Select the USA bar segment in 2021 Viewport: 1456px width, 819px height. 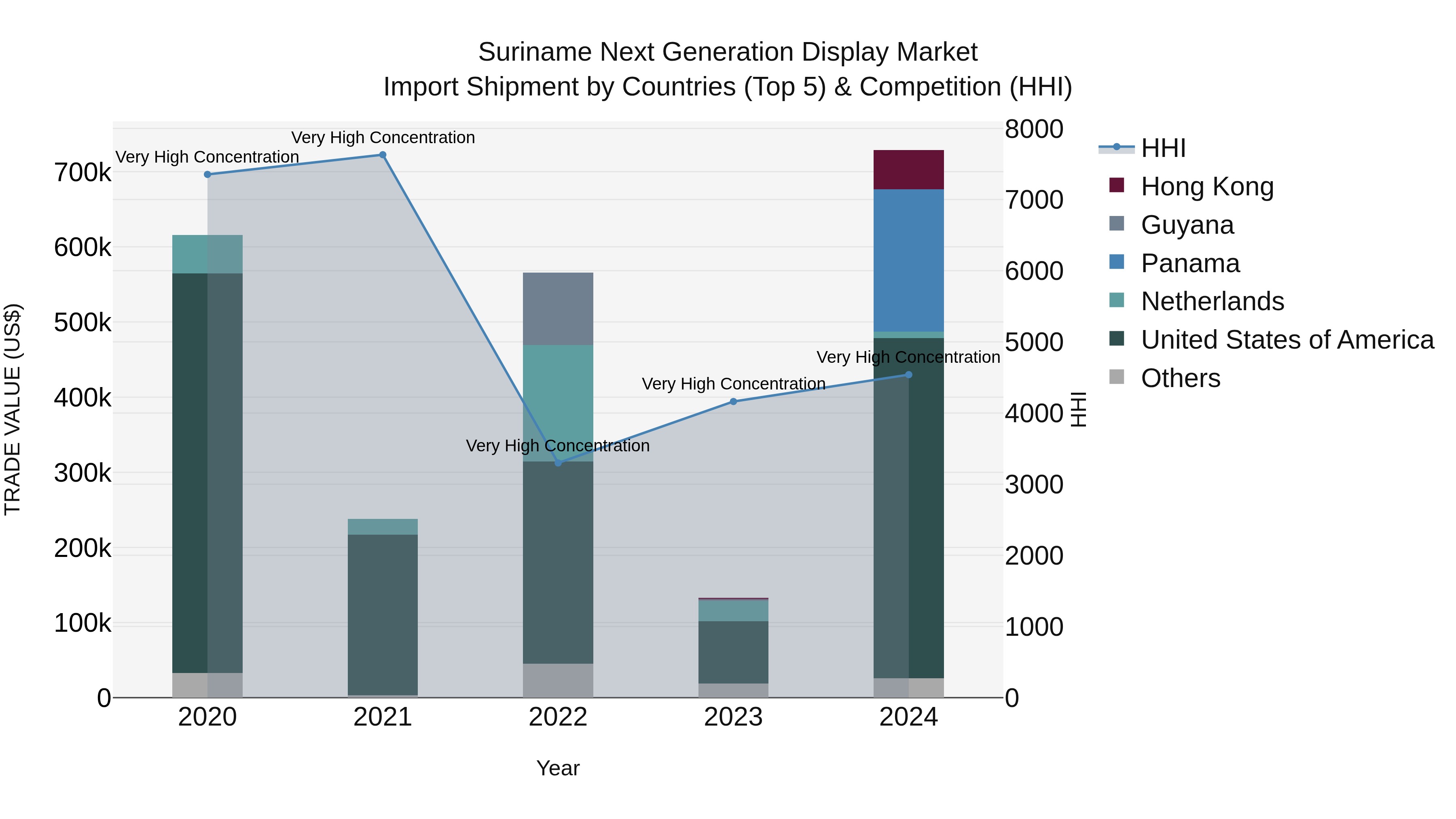coord(383,615)
